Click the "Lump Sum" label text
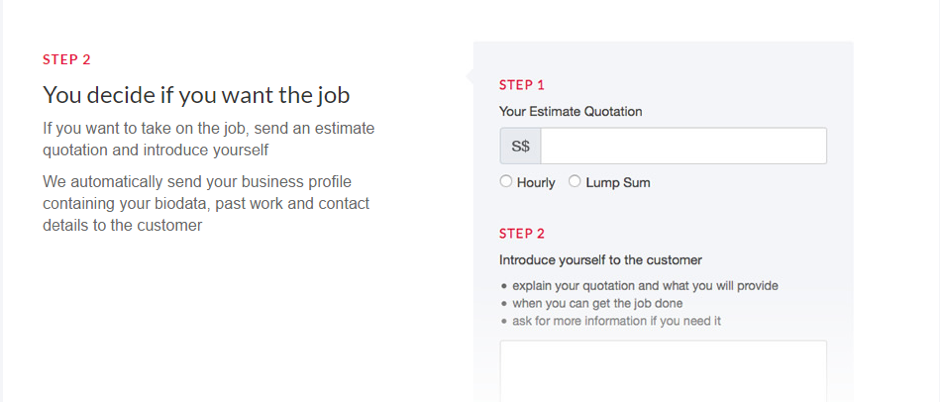 click(618, 183)
